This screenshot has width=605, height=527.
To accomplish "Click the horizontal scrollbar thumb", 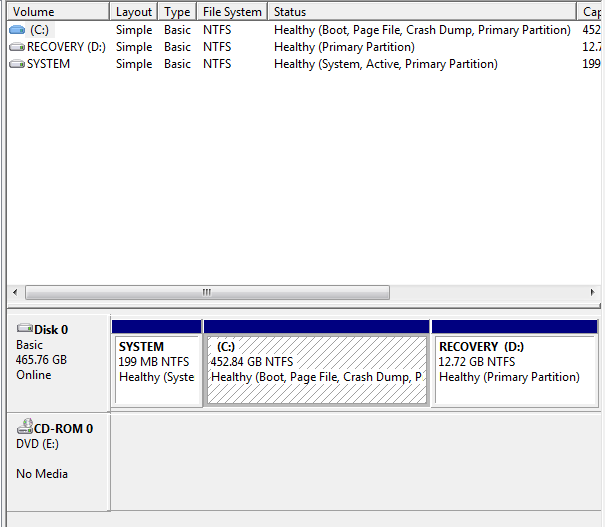I will (208, 292).
